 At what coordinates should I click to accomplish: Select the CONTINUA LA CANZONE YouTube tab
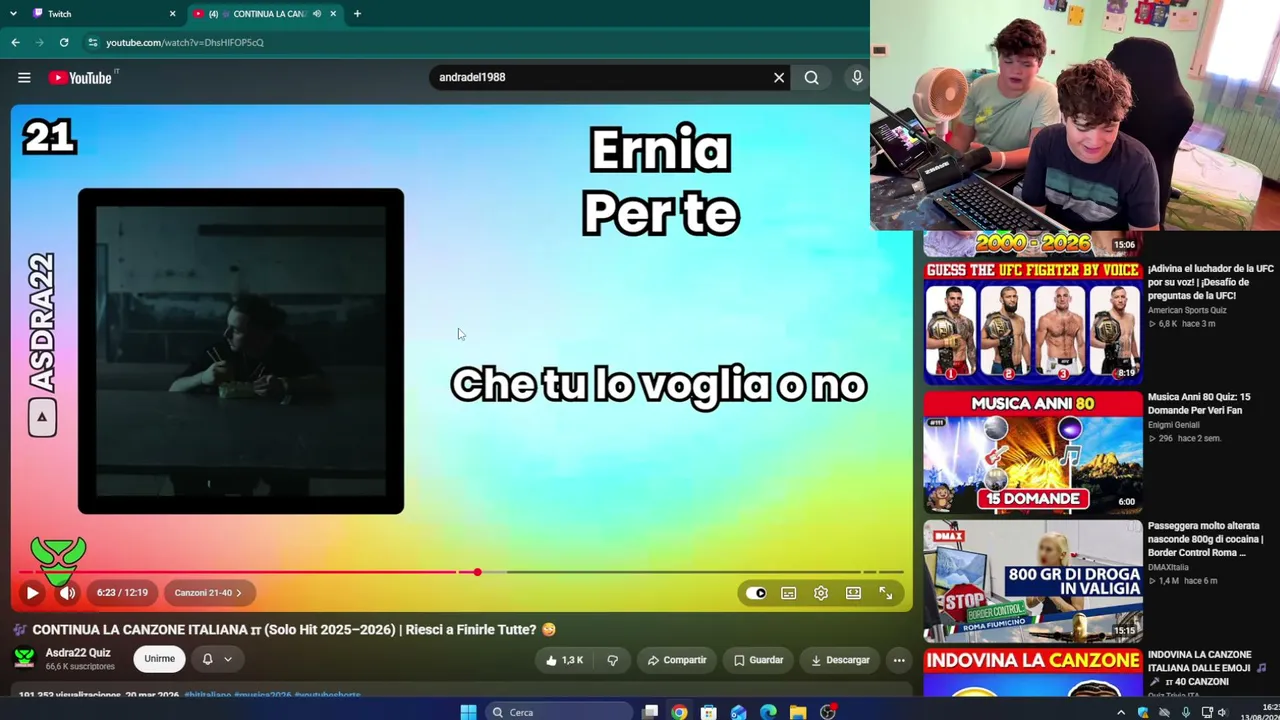pyautogui.click(x=265, y=14)
